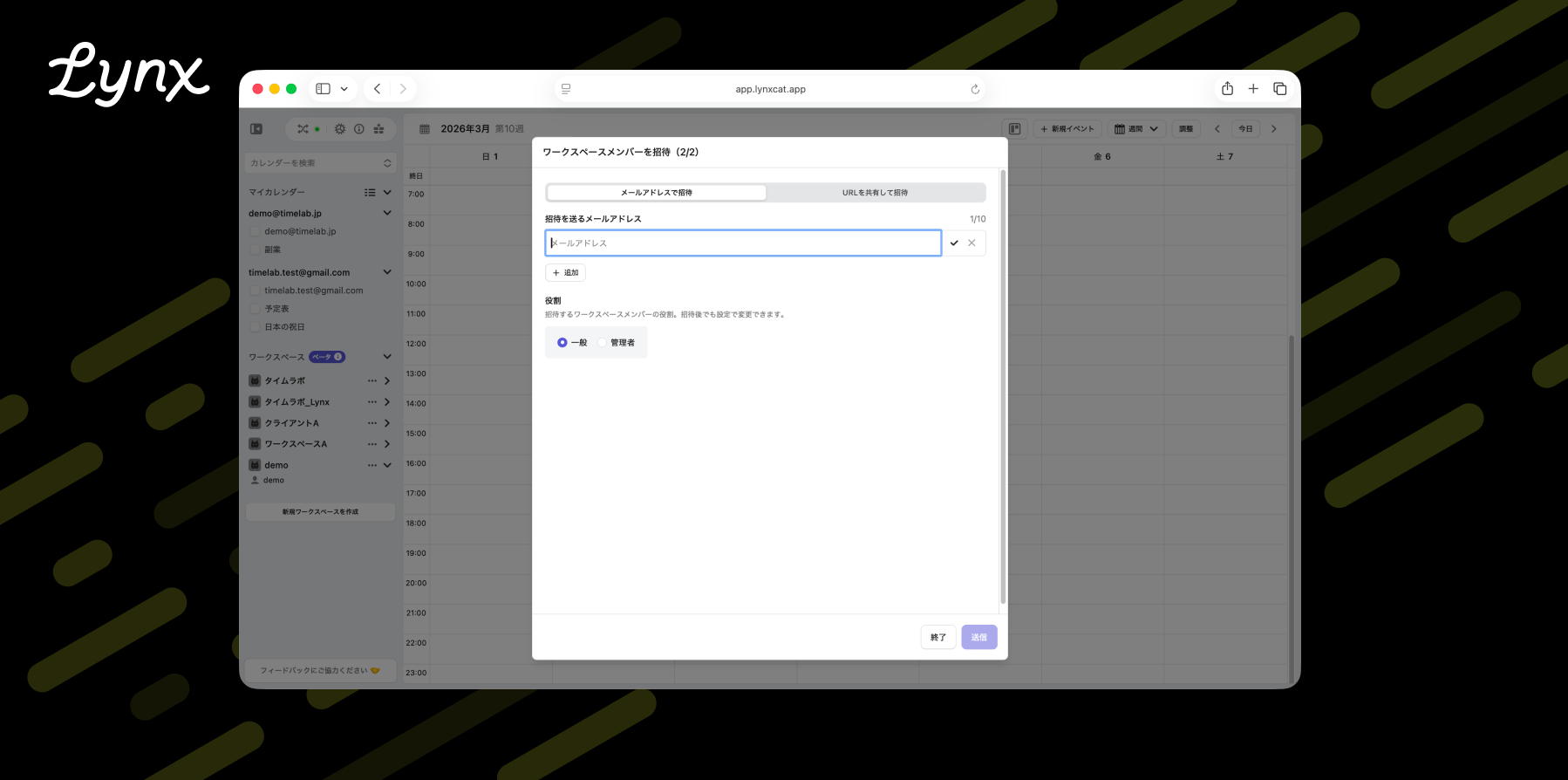The width and height of the screenshot is (1568, 780).
Task: Open more options for クライアントA workspace
Action: [372, 423]
